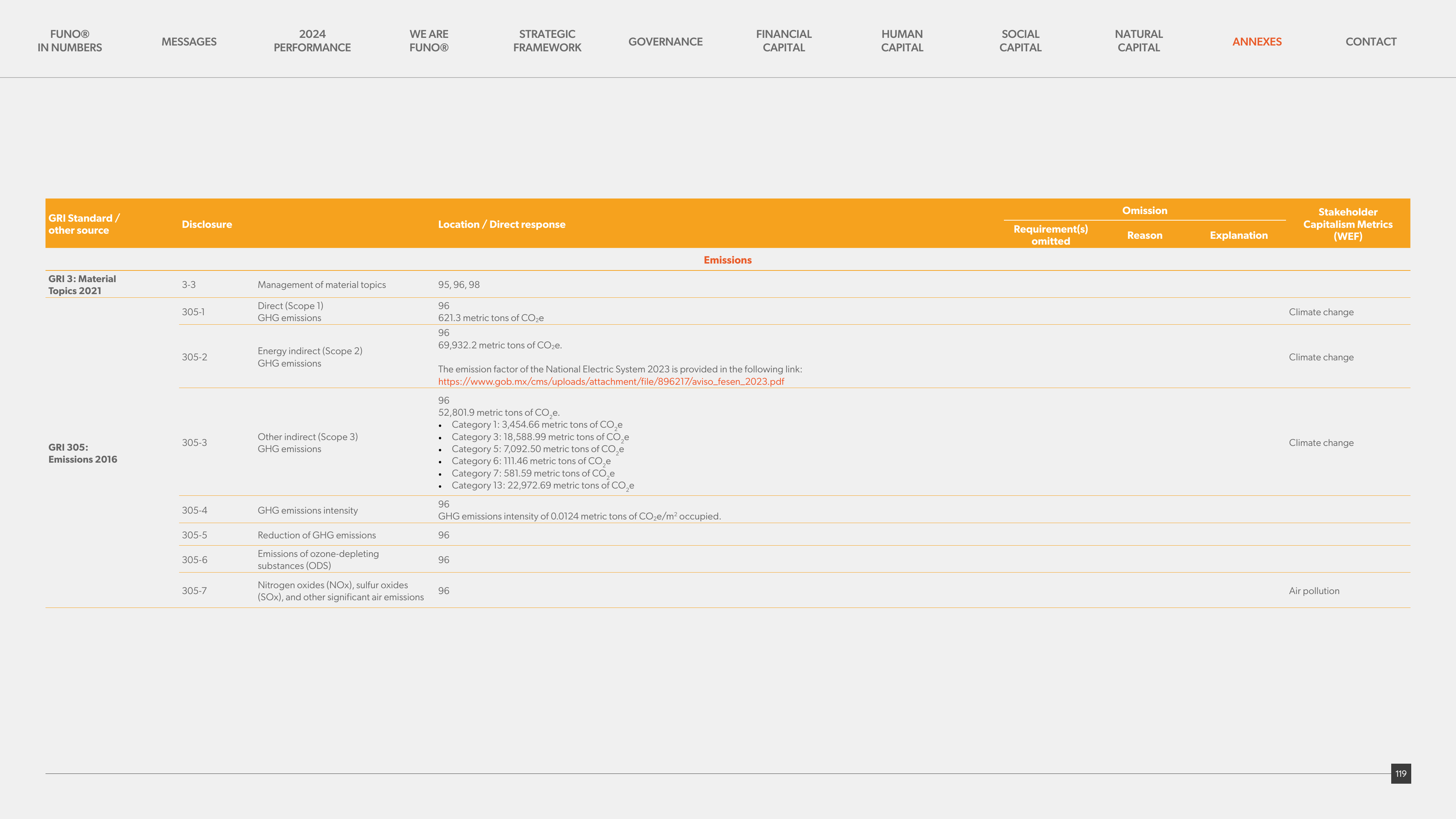Go to HUMAN CAPITAL section
The image size is (1456, 819).
point(902,41)
